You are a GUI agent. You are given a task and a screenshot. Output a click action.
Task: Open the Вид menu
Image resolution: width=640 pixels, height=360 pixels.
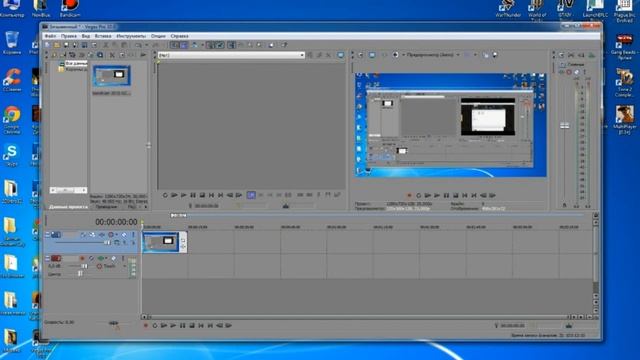86,36
